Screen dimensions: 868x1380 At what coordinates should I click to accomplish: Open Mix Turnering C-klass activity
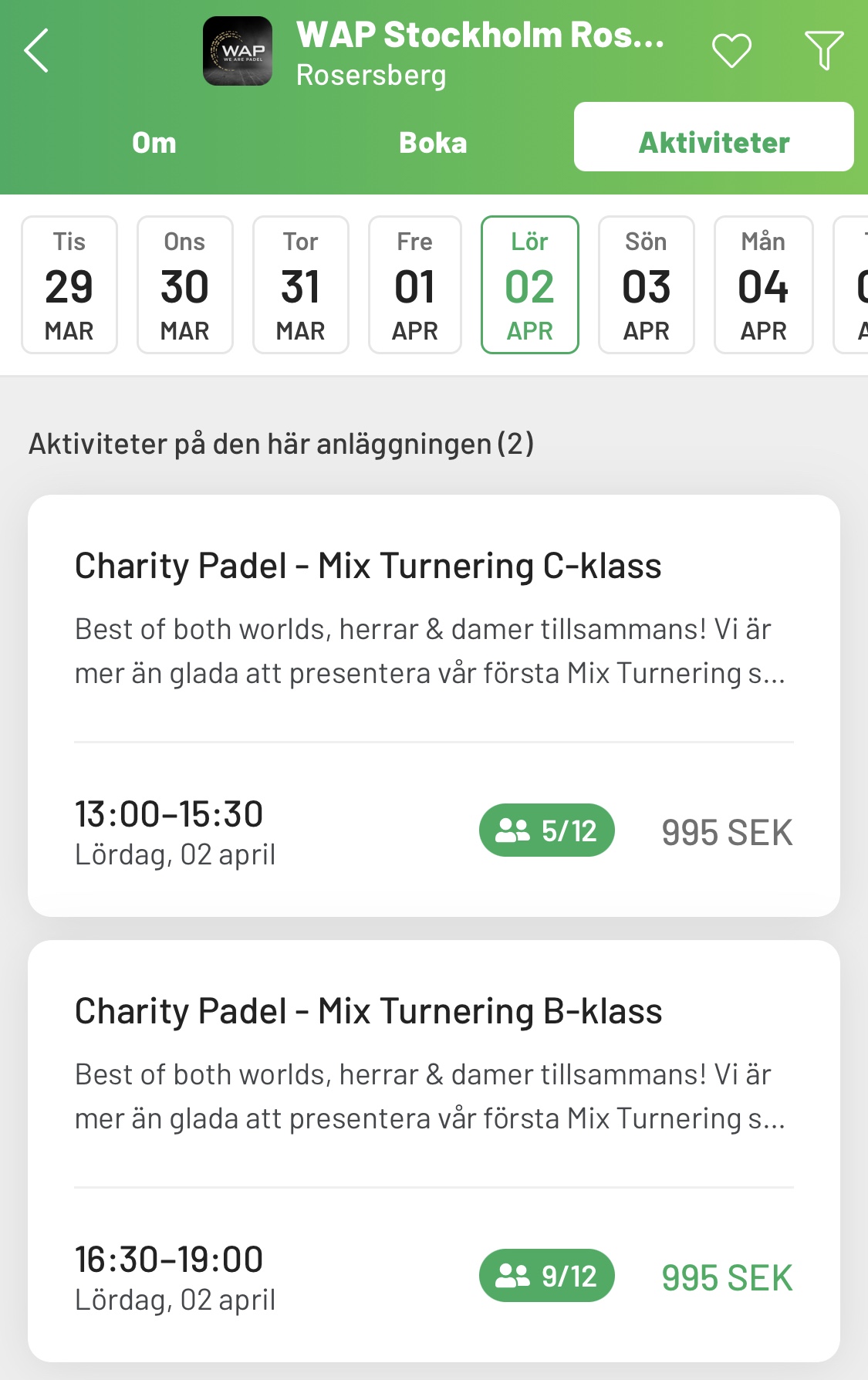tap(368, 567)
